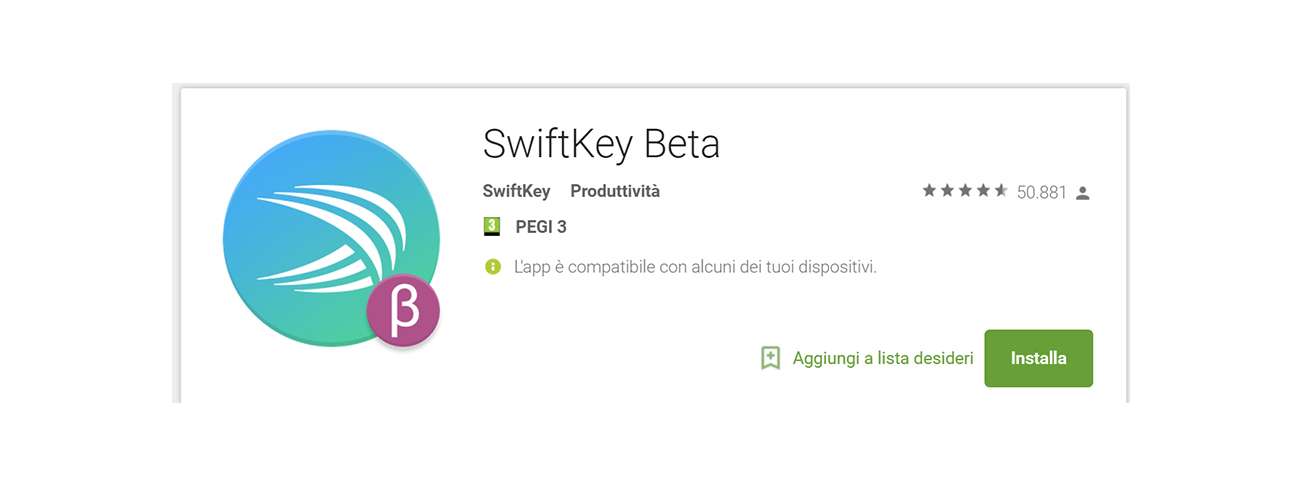This screenshot has width=1300, height=485.
Task: Click the first rating star
Action: point(930,191)
